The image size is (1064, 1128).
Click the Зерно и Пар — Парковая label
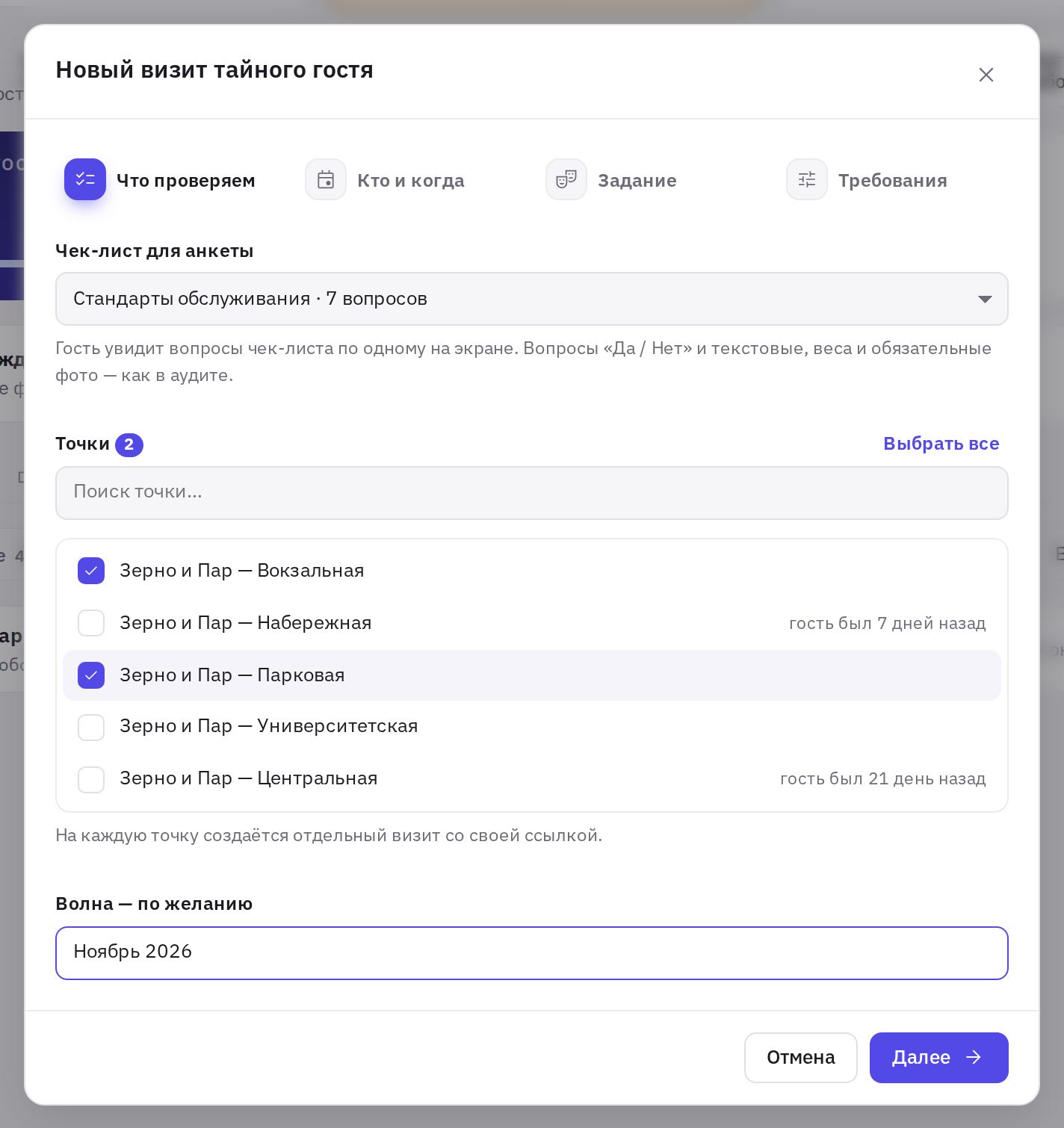point(232,675)
